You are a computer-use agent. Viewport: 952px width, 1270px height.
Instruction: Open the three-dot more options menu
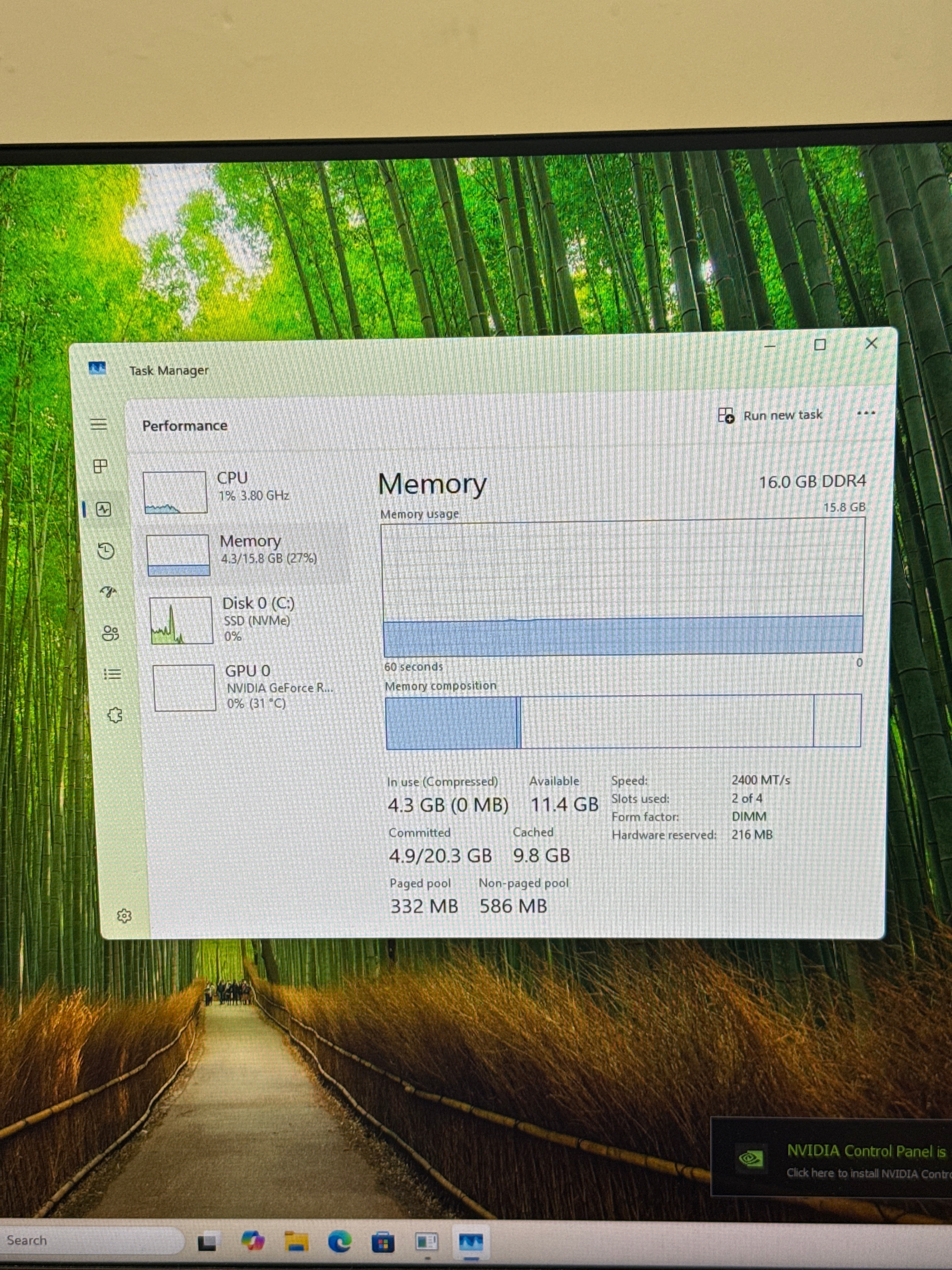(x=865, y=413)
